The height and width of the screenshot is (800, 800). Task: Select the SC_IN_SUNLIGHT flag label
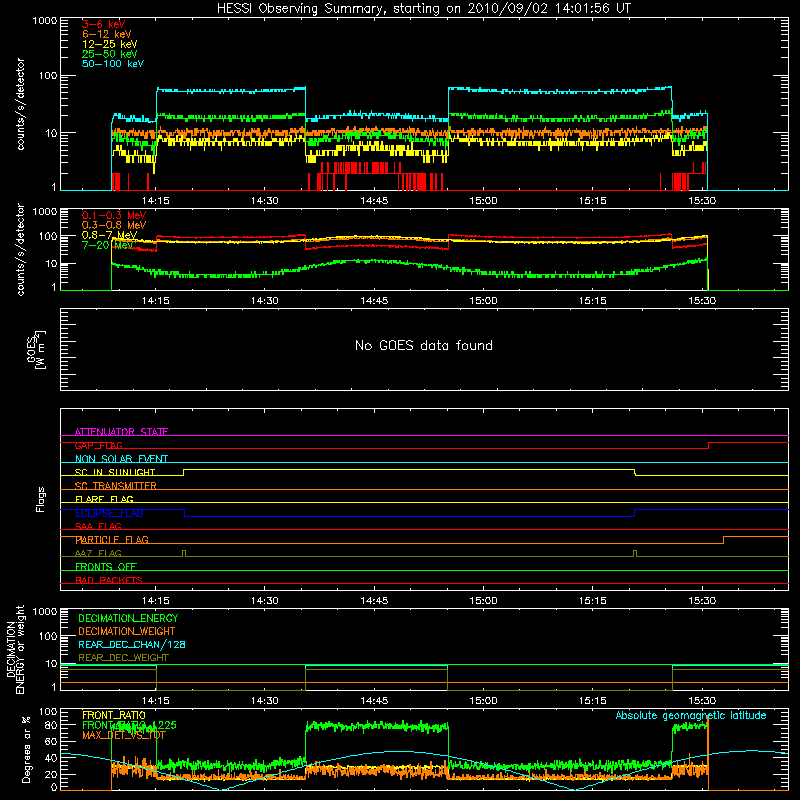pos(115,472)
